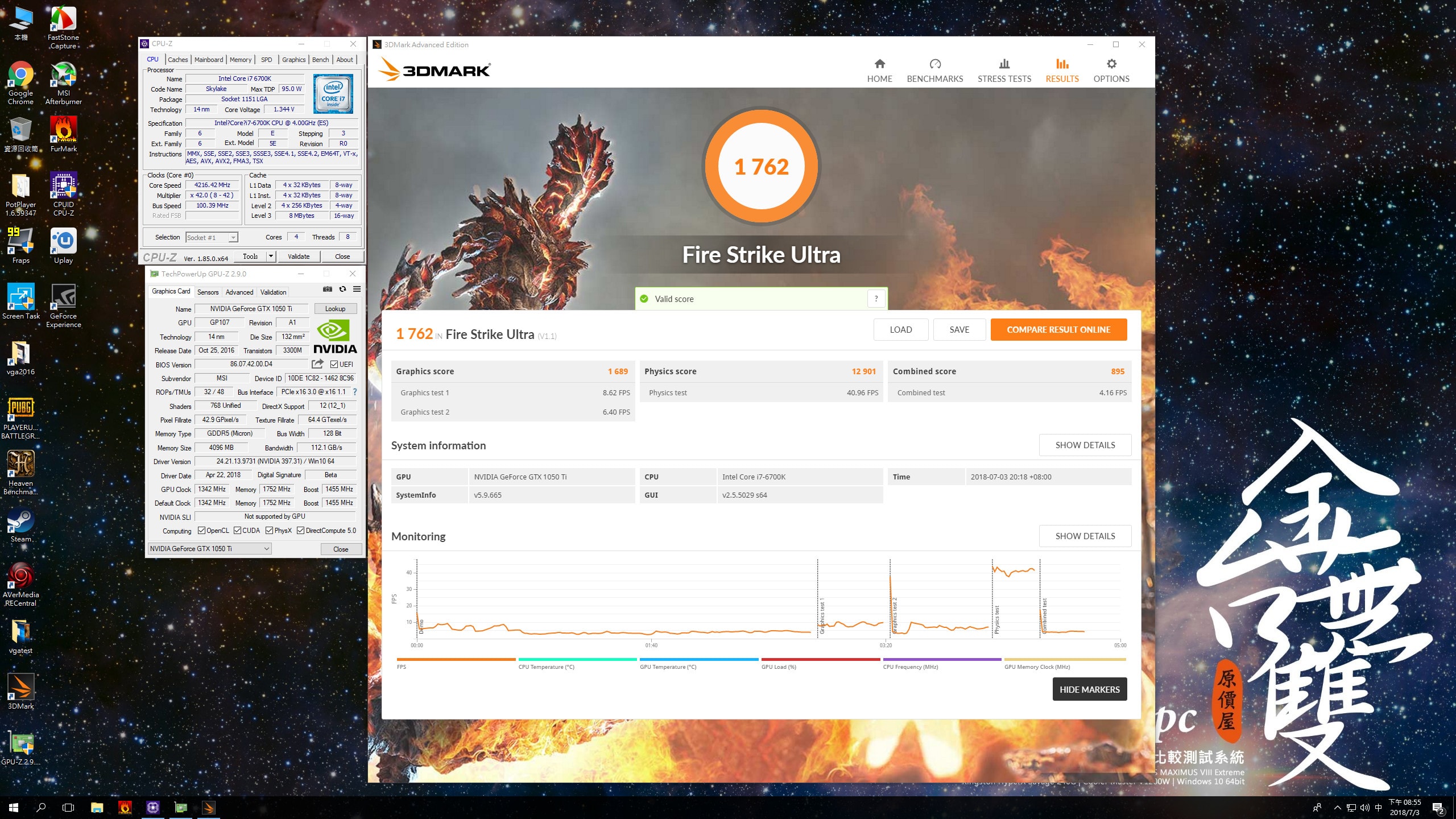Show hidden system tray icons chevron
This screenshot has height=819, width=1456.
point(1338,808)
